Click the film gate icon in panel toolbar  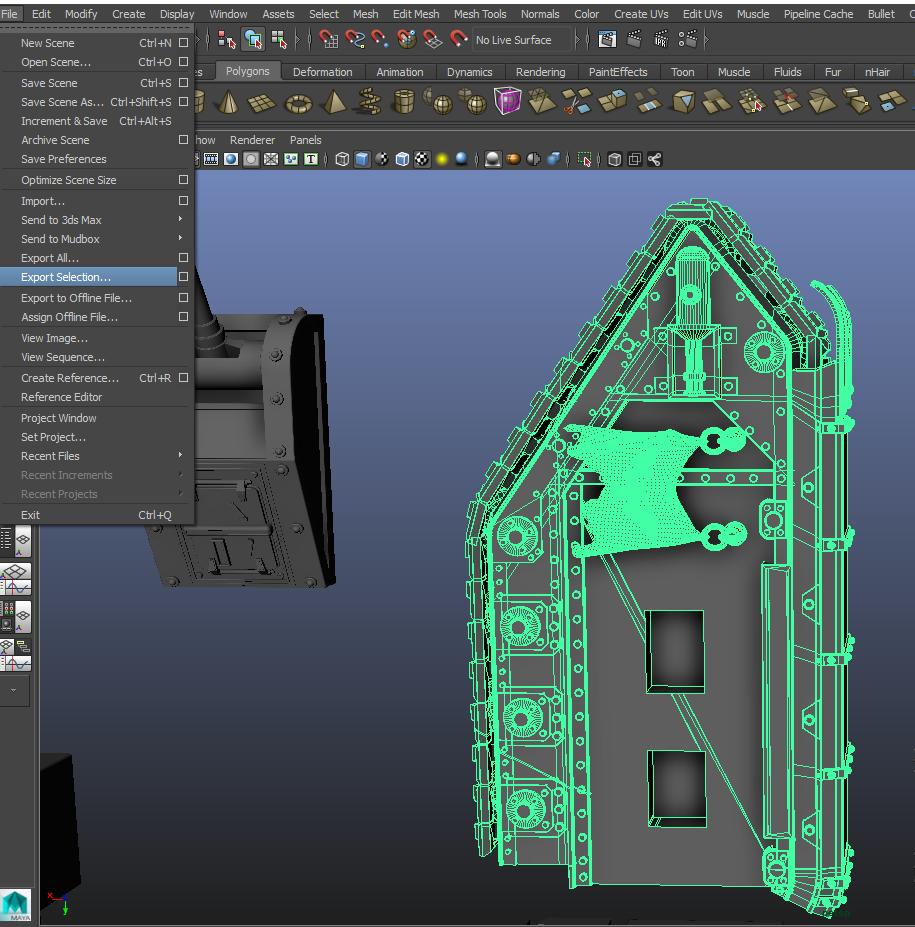[211, 159]
